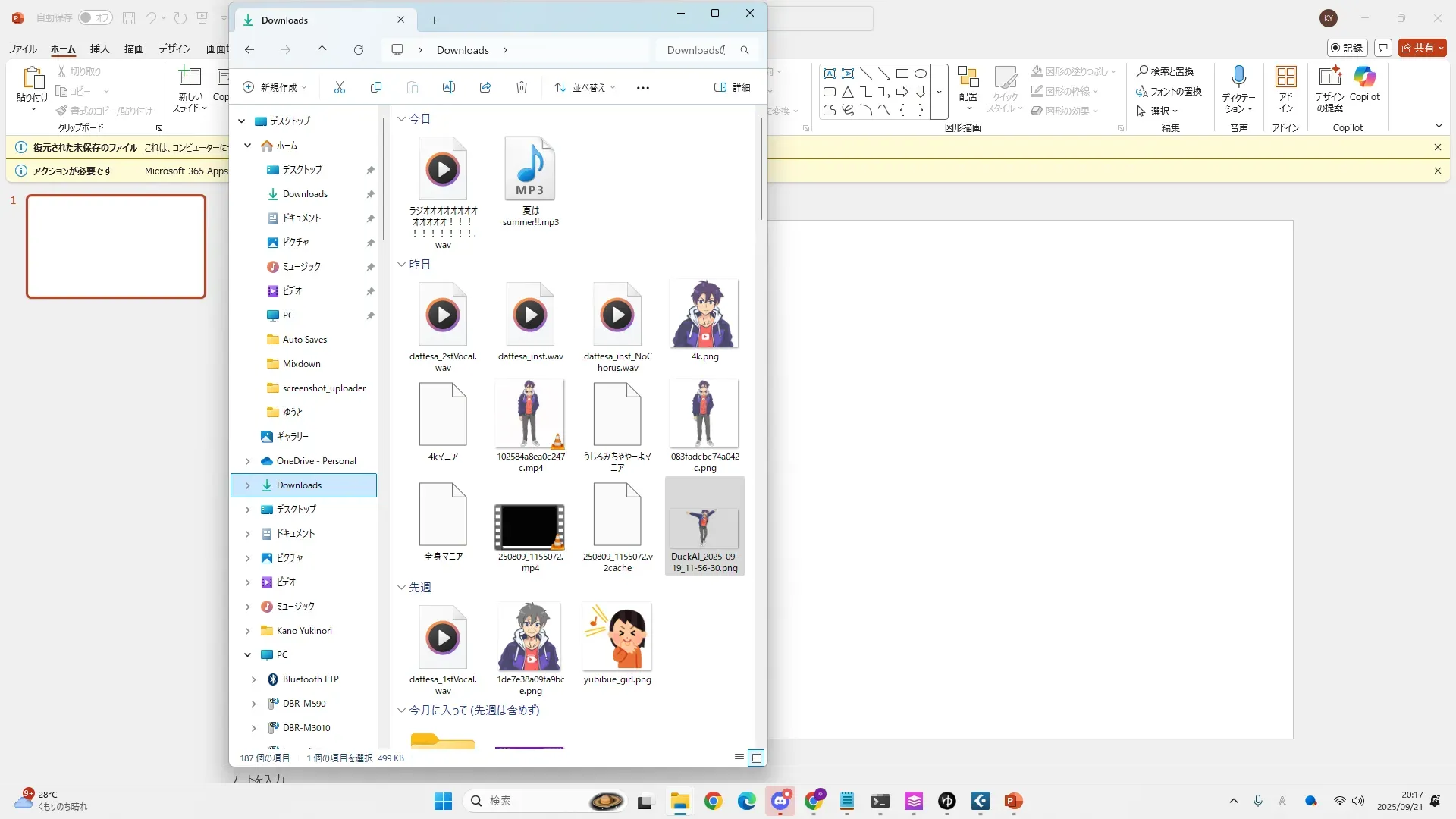The image size is (1456, 819).
Task: Expand OneDrive - Personal tree node
Action: click(x=247, y=461)
